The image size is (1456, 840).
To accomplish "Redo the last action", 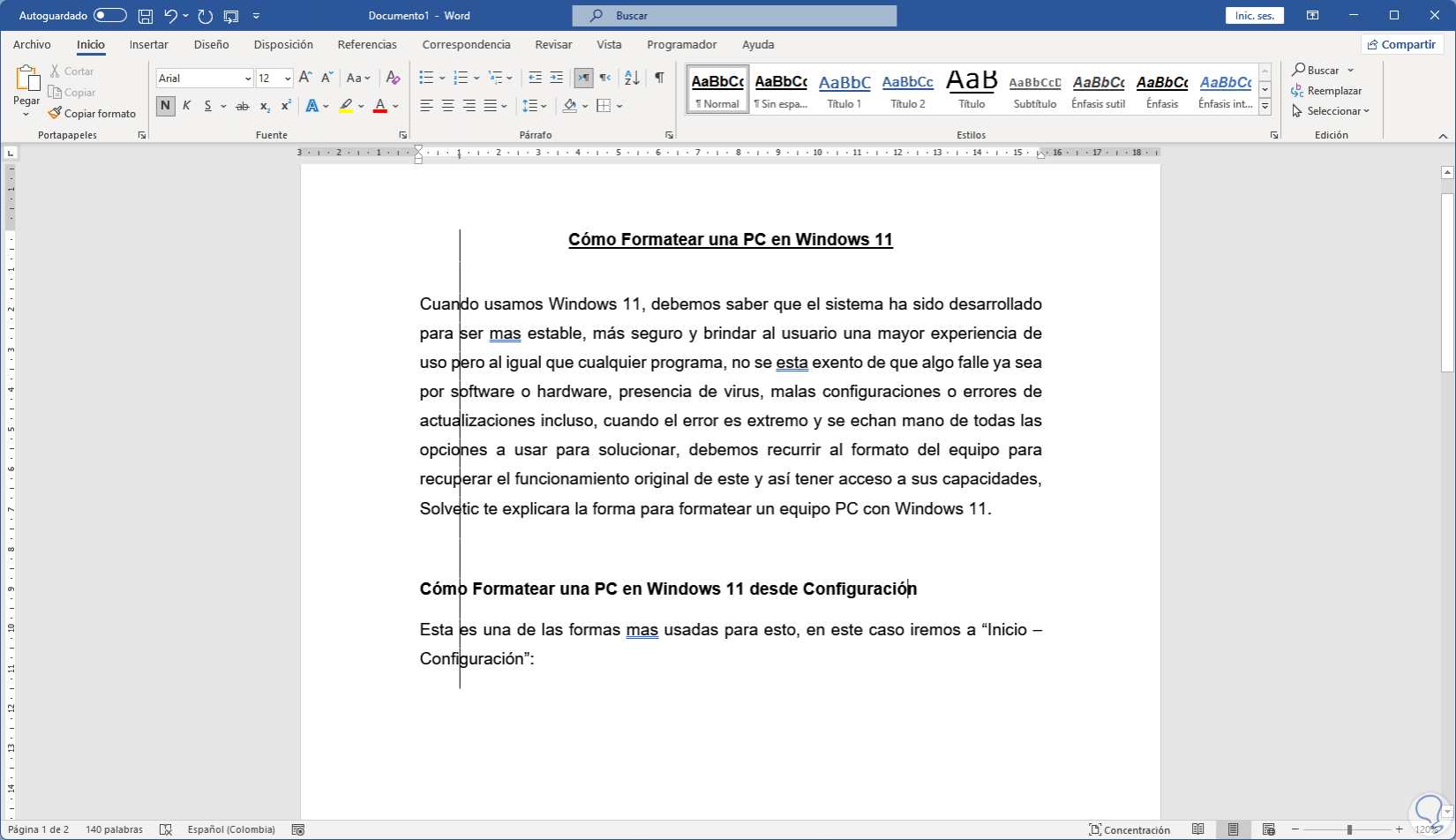I will click(x=206, y=16).
